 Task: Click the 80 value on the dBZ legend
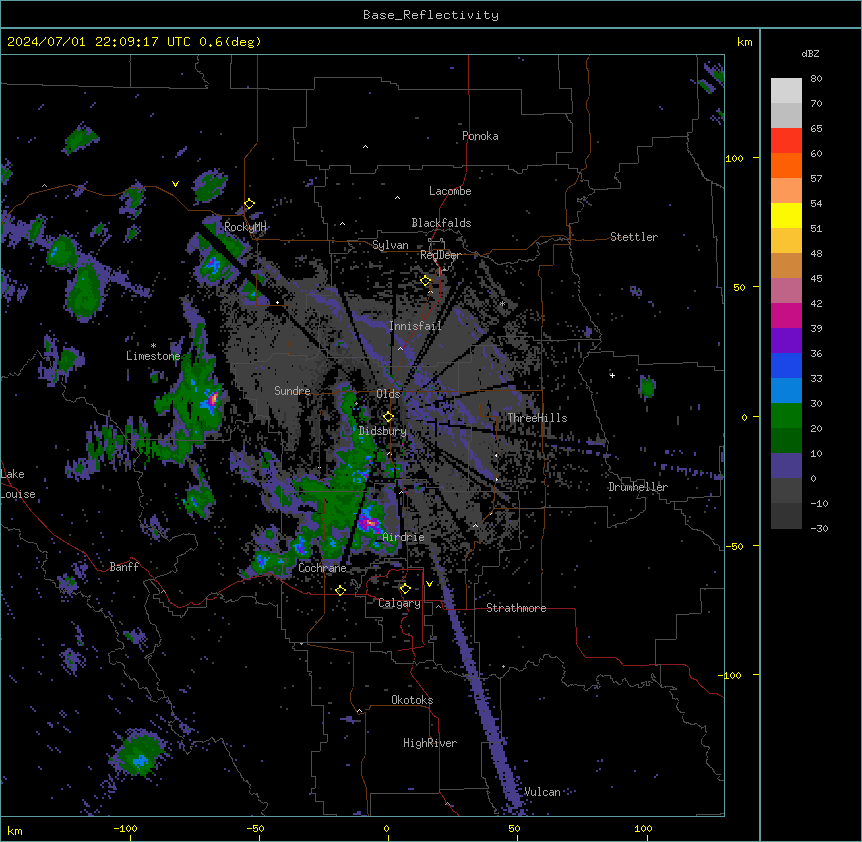(x=816, y=79)
